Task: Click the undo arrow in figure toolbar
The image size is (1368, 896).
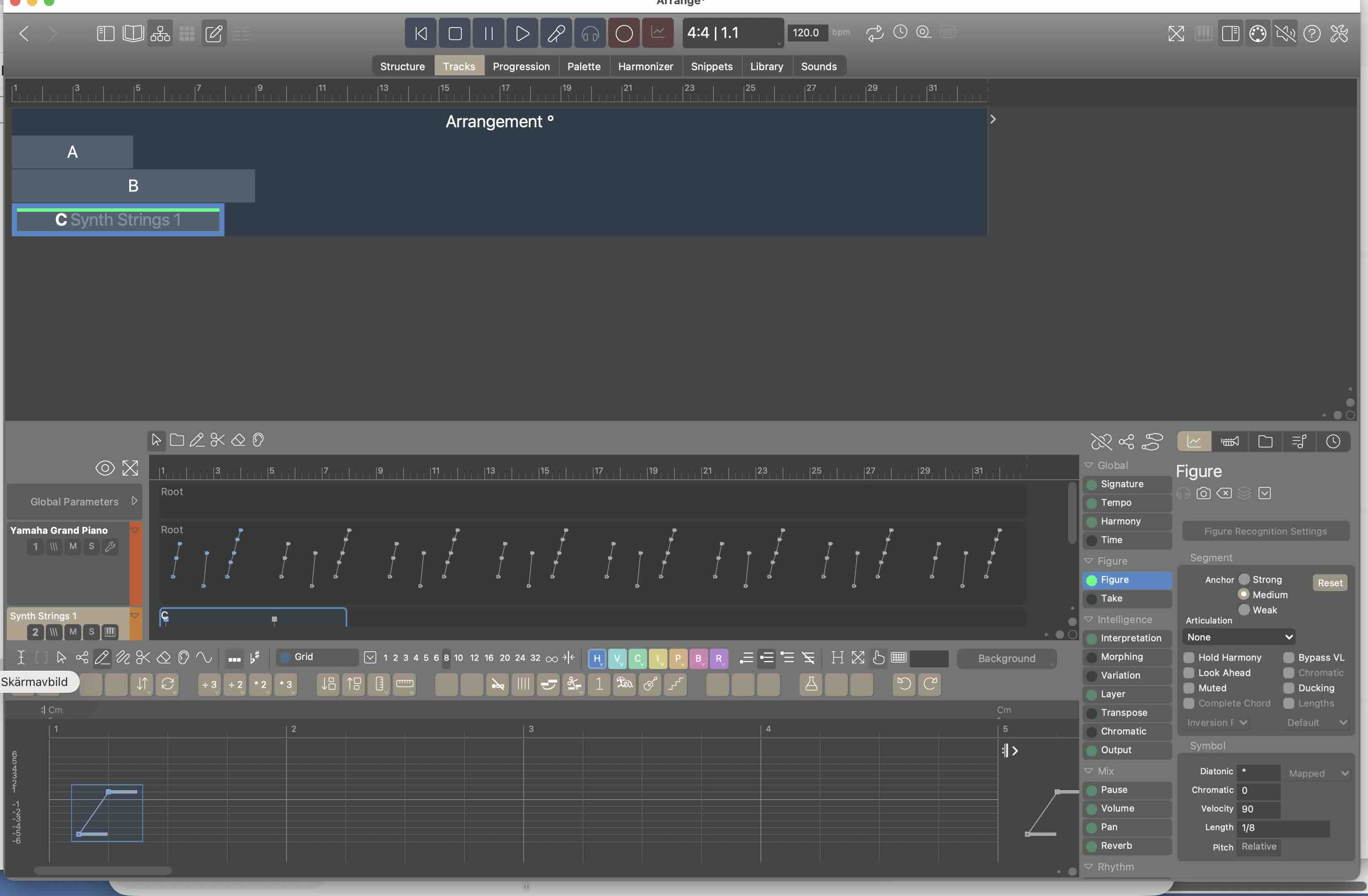Action: pos(903,684)
